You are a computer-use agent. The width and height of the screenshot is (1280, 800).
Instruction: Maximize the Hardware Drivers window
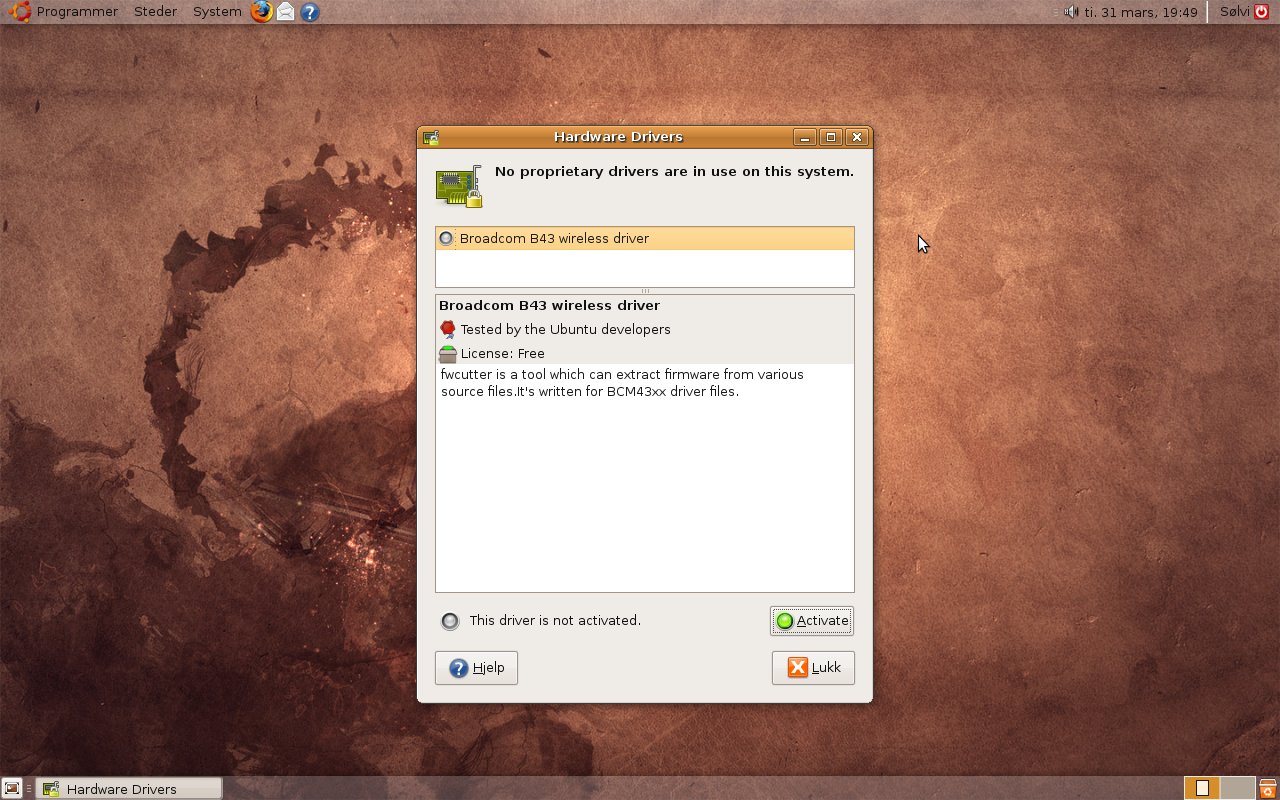(830, 137)
